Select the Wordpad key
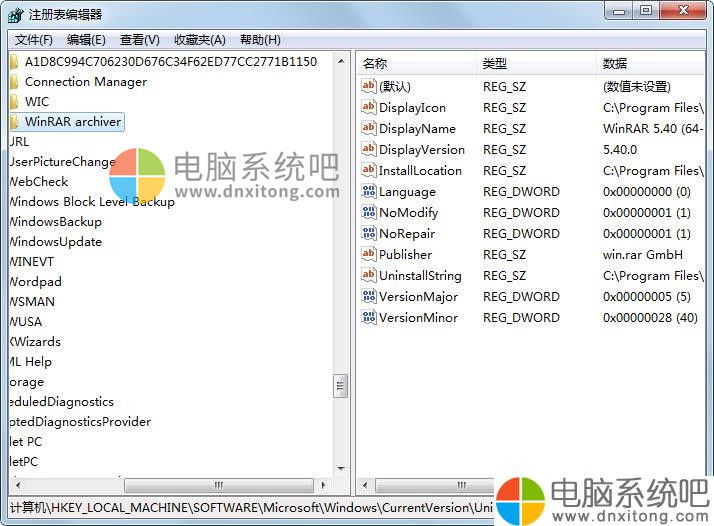This screenshot has width=714, height=526. (36, 282)
